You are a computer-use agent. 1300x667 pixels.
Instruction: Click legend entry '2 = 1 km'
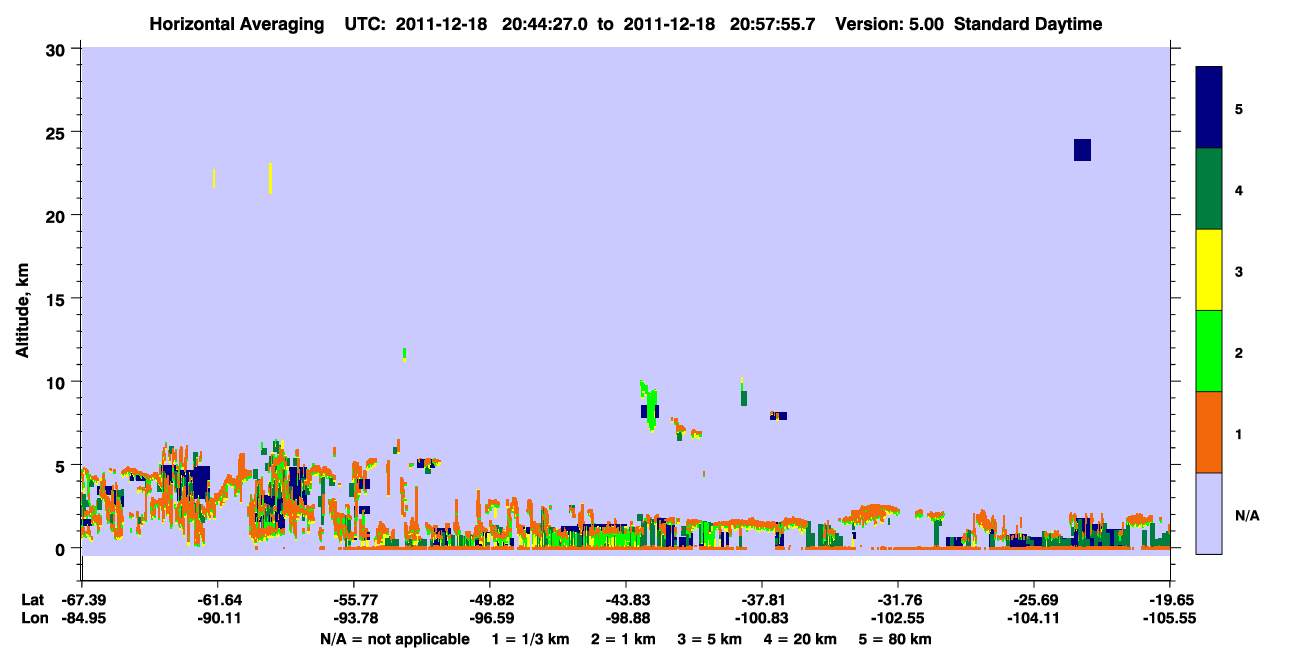click(623, 639)
